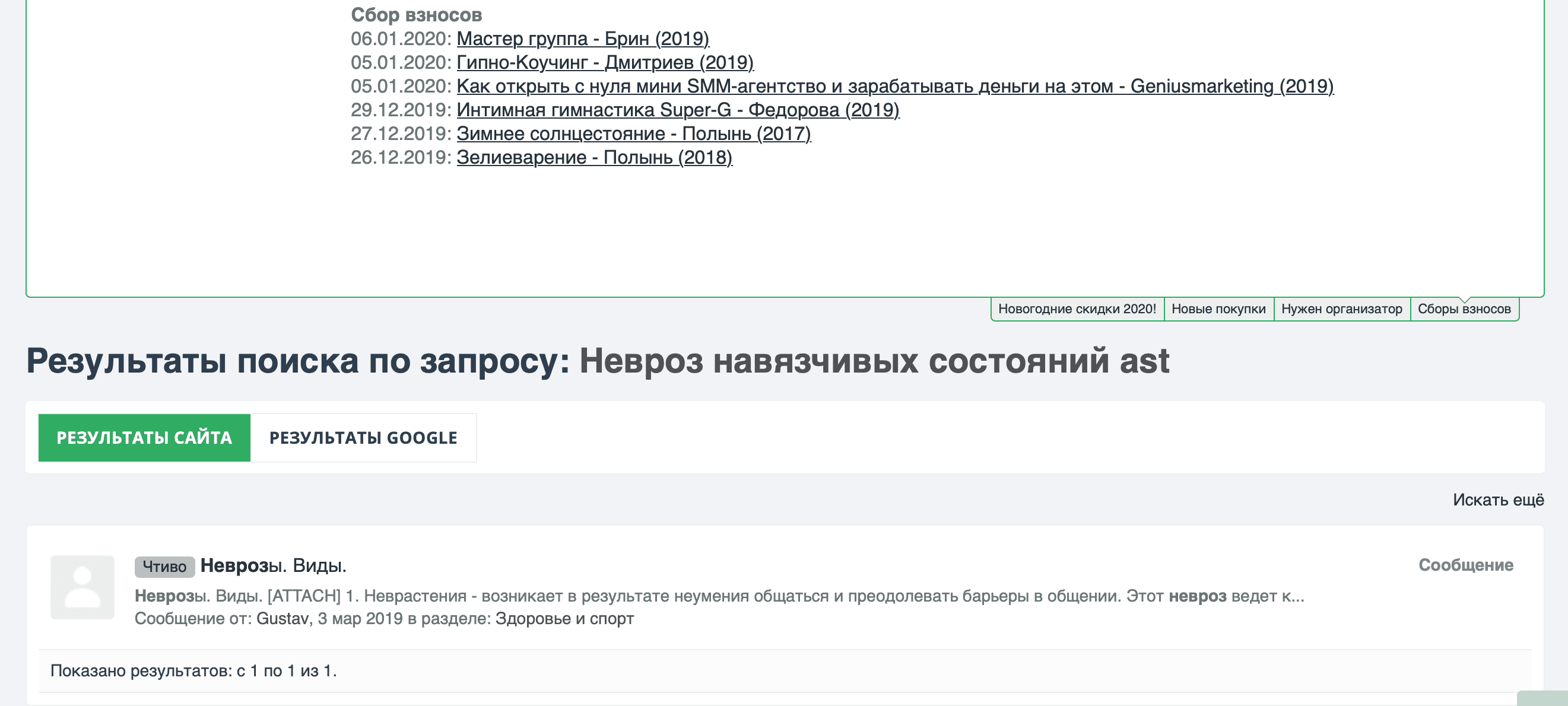Open the Gustav author profile link
1568x706 pixels.
pyautogui.click(x=283, y=618)
